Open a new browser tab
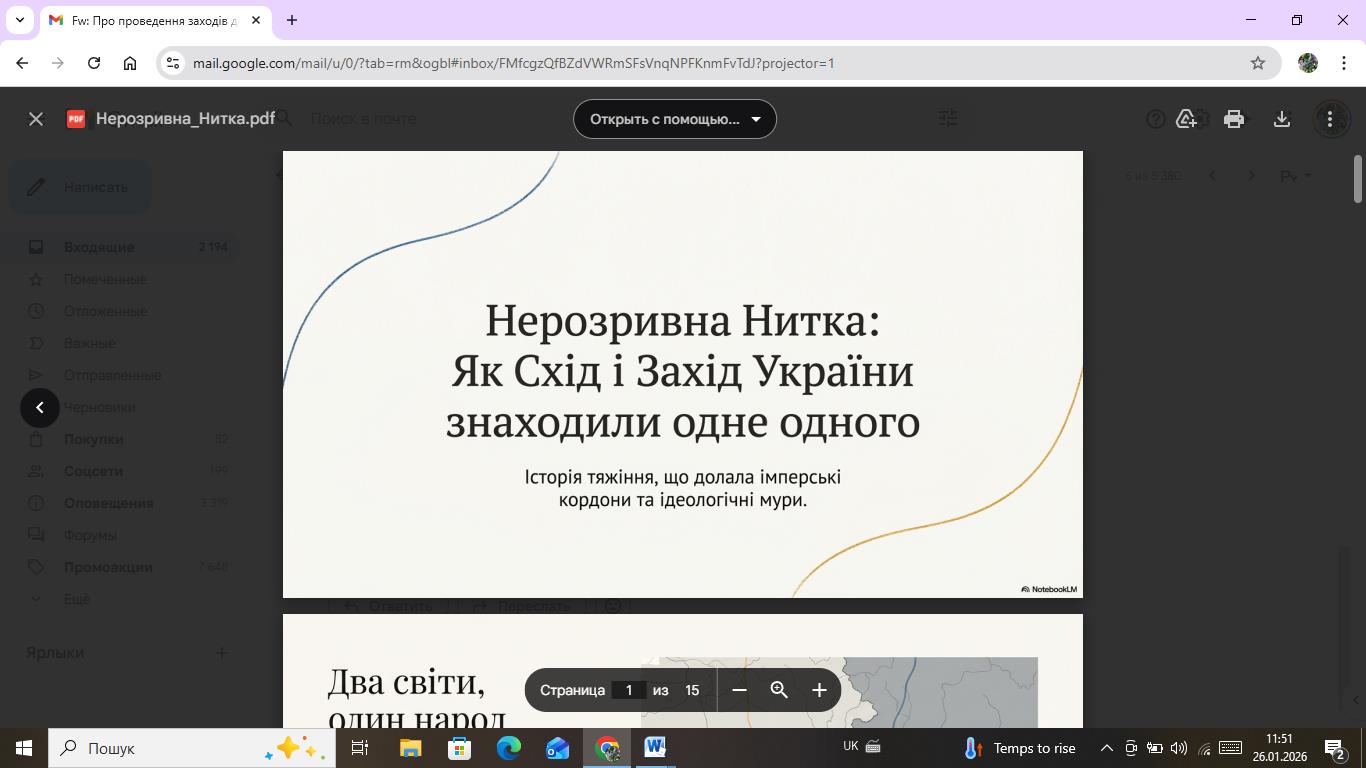 point(292,20)
